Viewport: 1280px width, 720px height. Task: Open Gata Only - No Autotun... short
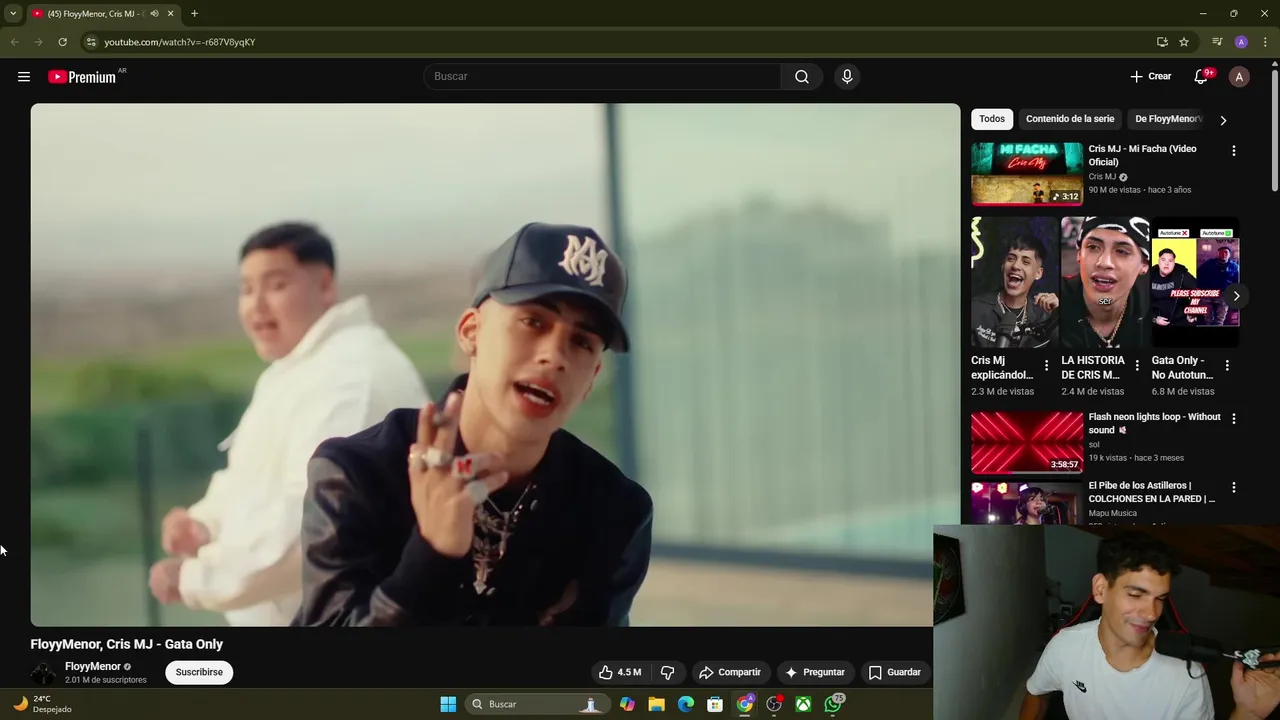(x=1195, y=282)
